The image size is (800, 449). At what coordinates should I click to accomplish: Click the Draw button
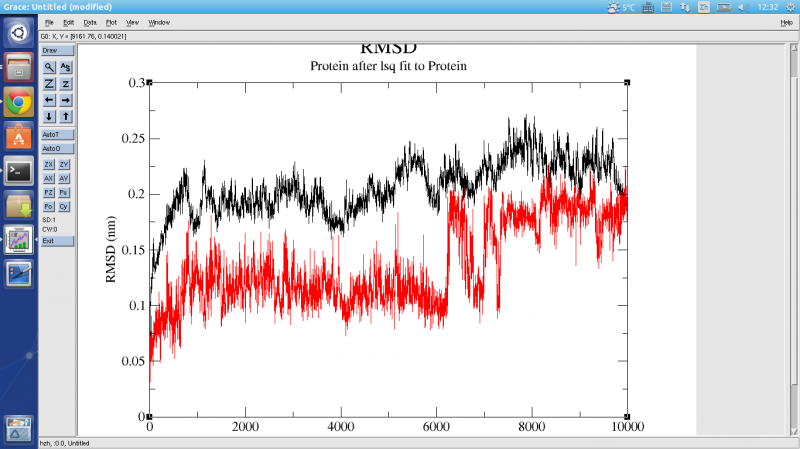pyautogui.click(x=57, y=51)
